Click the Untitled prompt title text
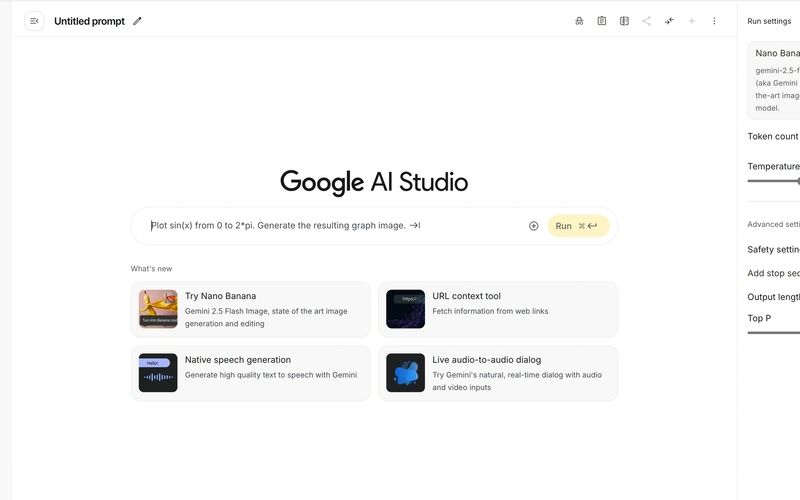The image size is (800, 500). pos(89,21)
